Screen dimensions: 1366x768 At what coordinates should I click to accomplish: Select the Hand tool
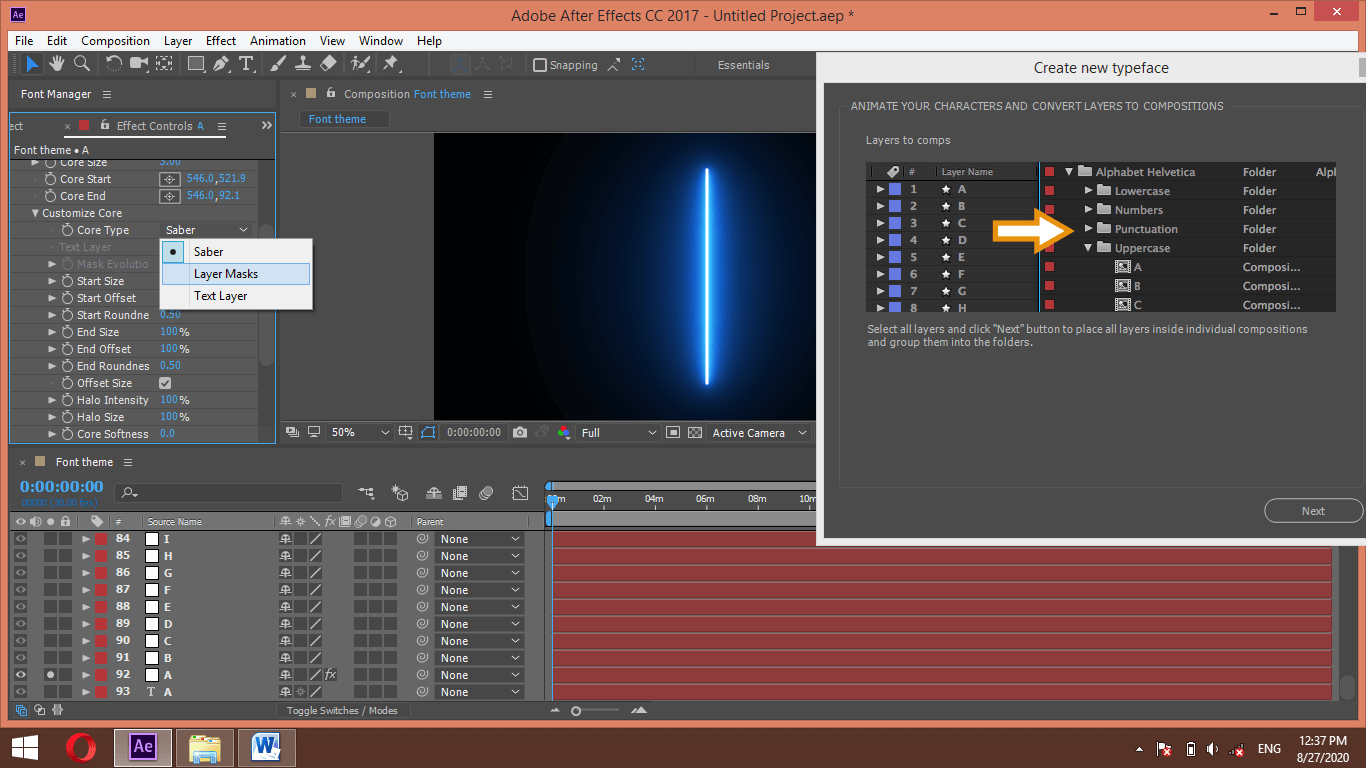coord(56,64)
